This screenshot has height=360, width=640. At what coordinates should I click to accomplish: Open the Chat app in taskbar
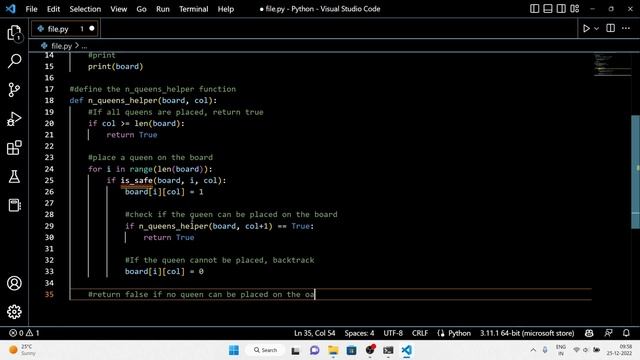tap(314, 350)
